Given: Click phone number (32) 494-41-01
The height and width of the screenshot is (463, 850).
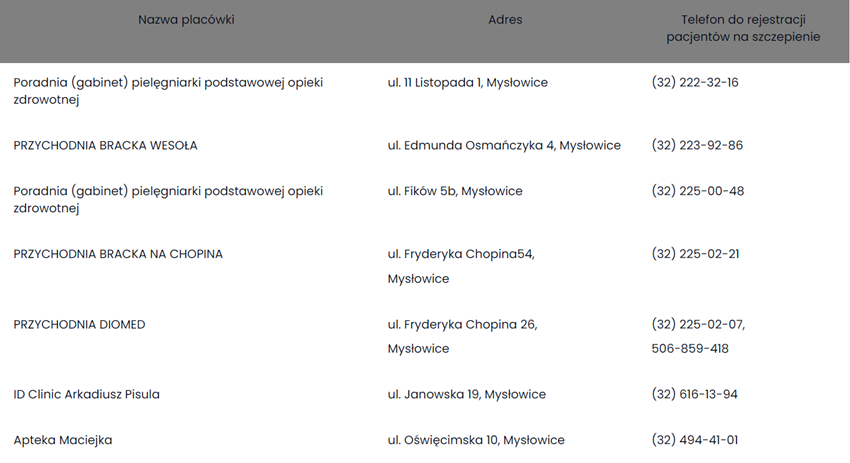Looking at the screenshot, I should pyautogui.click(x=695, y=440).
